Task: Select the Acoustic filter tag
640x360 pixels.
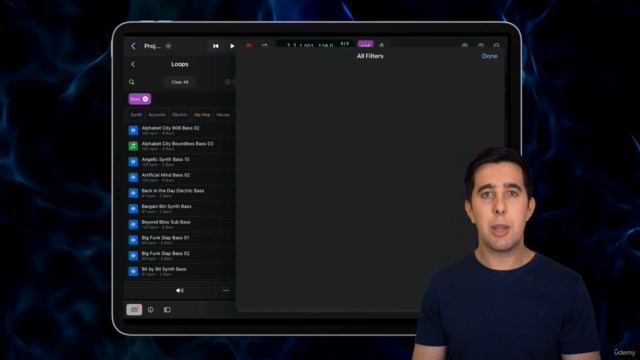Action: point(157,115)
